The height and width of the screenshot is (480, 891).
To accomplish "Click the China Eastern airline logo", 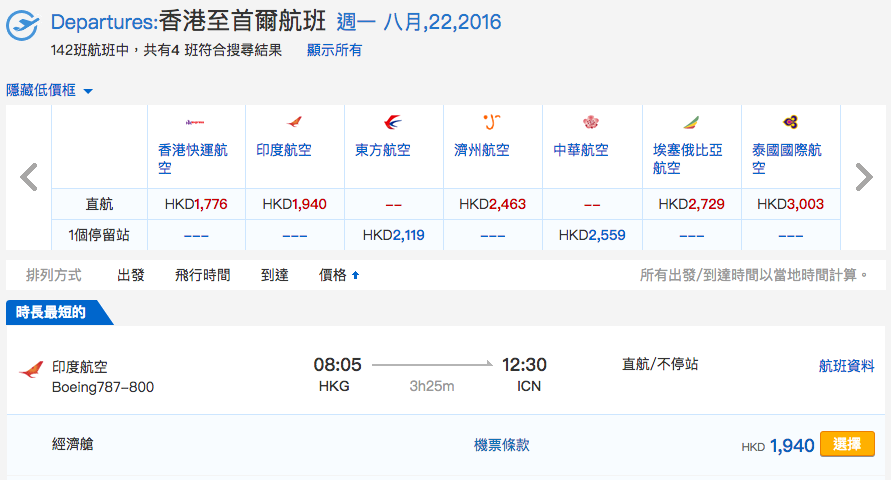I will click(393, 122).
